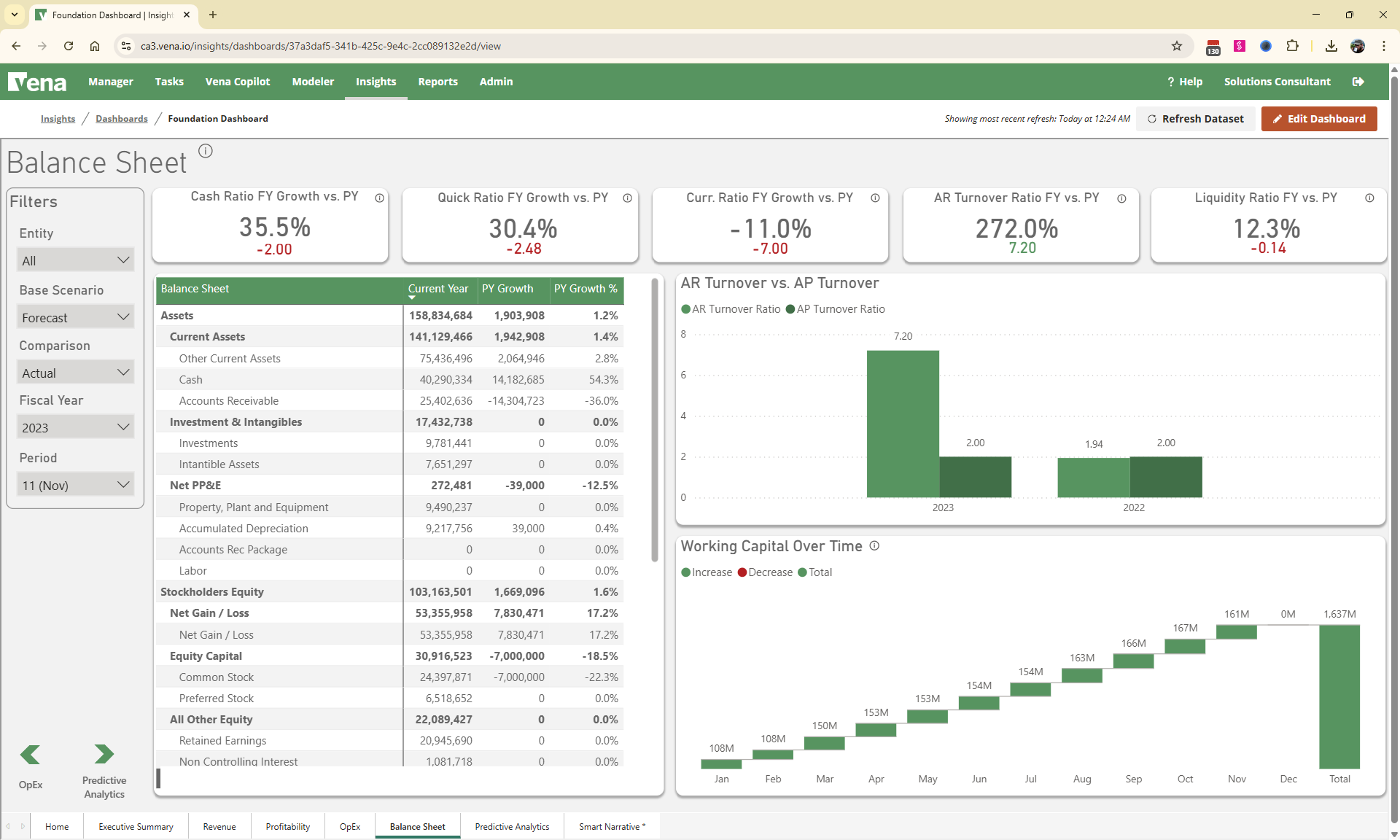This screenshot has width=1400, height=840.
Task: Click the OpEx left navigation arrow
Action: click(x=30, y=755)
